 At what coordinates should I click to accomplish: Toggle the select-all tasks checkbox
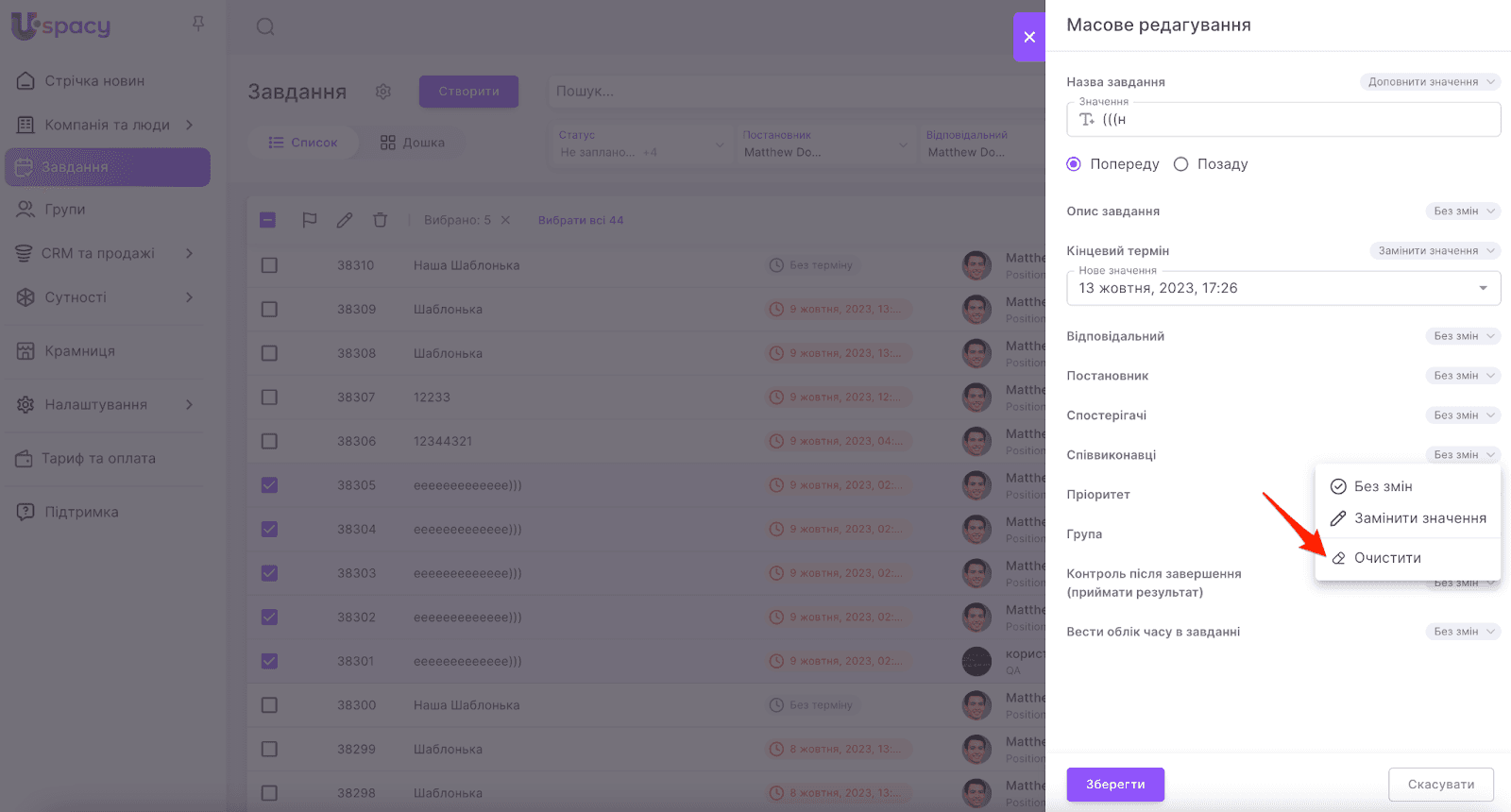[x=268, y=220]
